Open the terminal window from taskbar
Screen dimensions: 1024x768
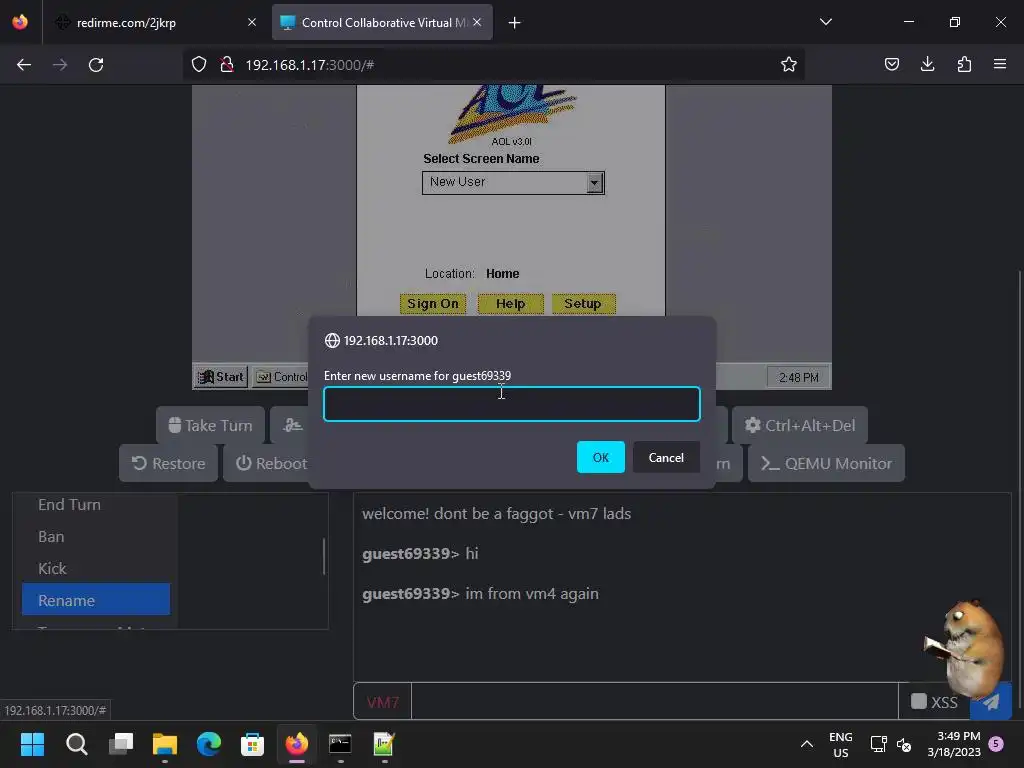click(x=340, y=744)
